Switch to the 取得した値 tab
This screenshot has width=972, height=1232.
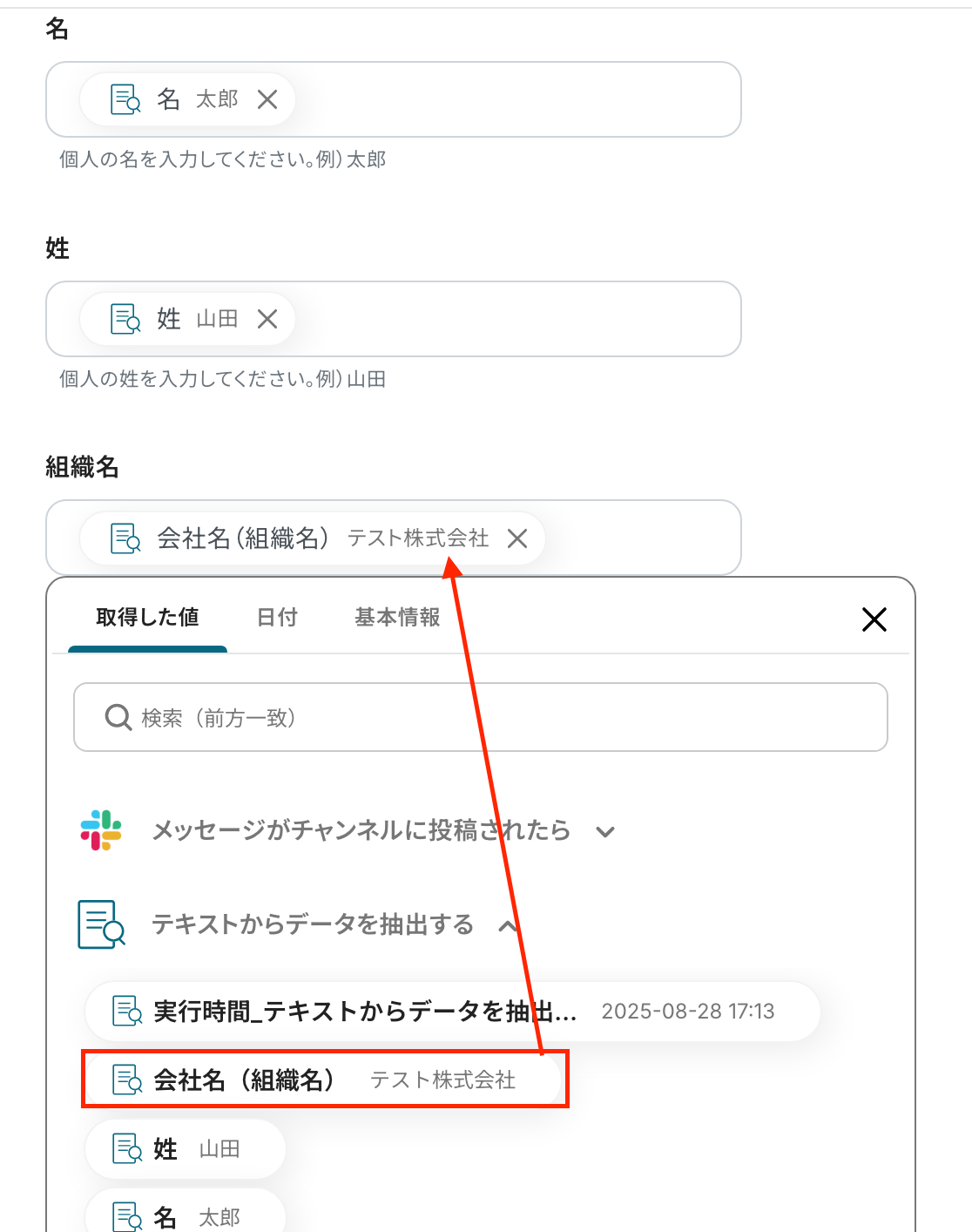click(x=147, y=618)
